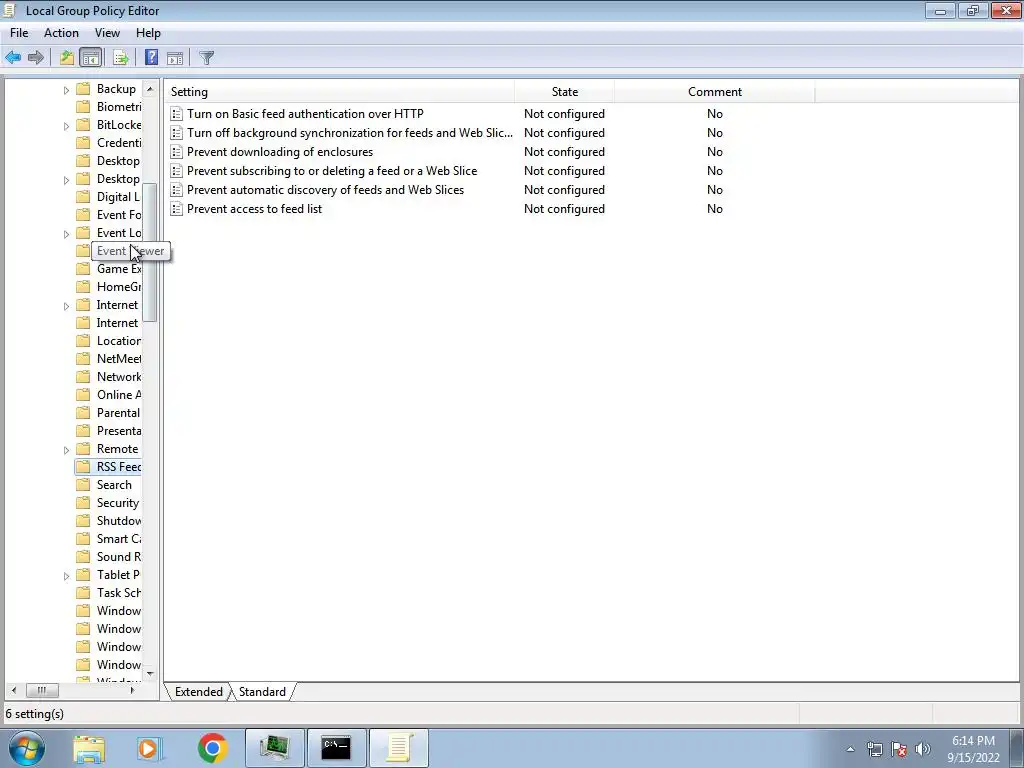Screen dimensions: 1024x768
Task: Click the folder icon next to RSS Feeds
Action: click(83, 466)
